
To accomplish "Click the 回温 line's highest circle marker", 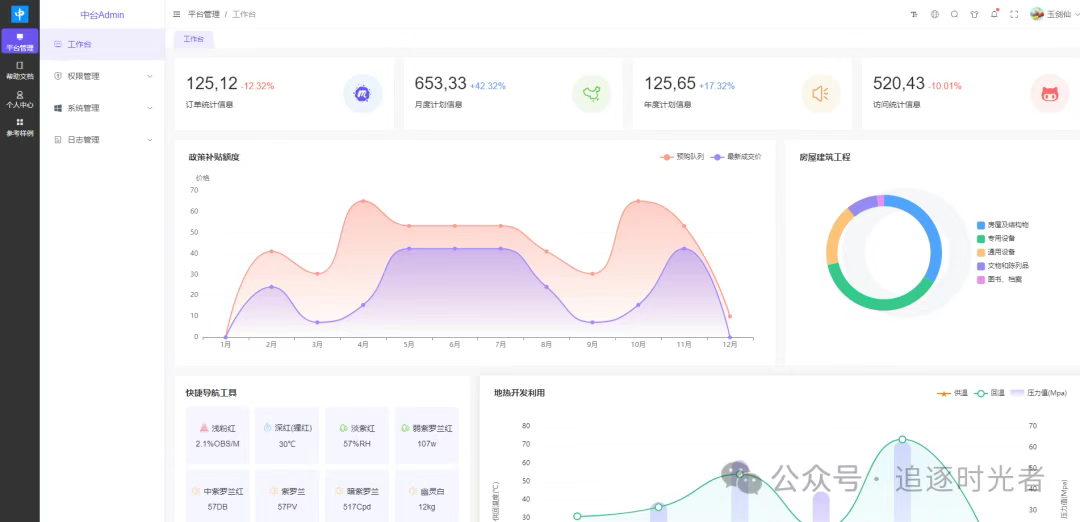I will [902, 439].
